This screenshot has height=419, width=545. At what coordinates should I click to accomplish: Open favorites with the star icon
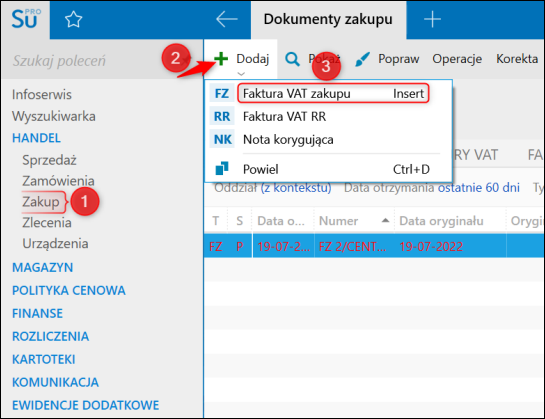coord(73,19)
